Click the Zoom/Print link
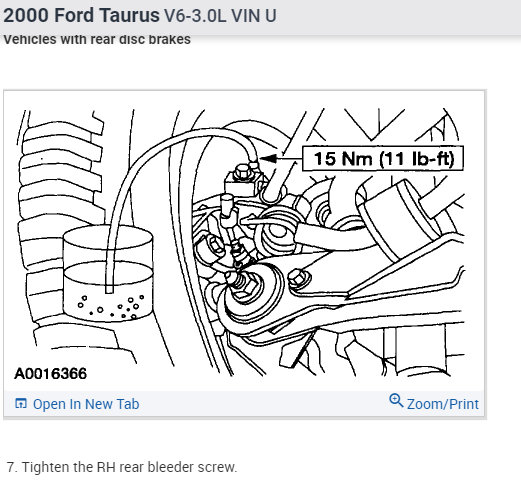Viewport: 521px width, 482px height. pos(443,404)
